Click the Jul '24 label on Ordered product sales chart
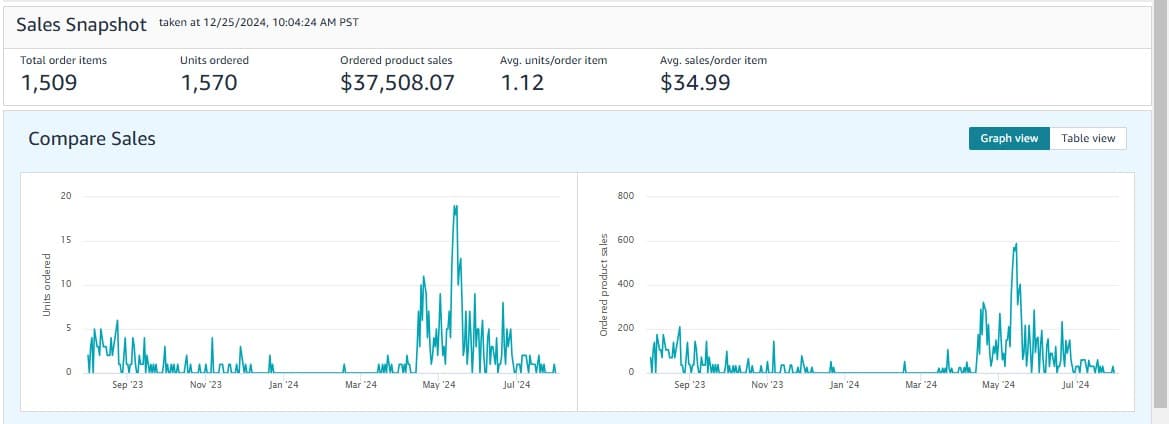The height and width of the screenshot is (424, 1169). 1075,384
